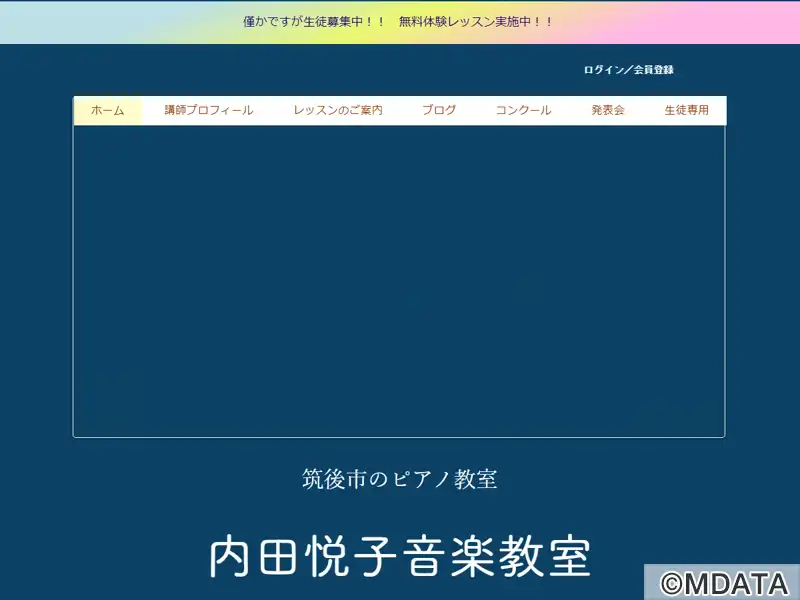
Task: Click the 生徒募集中 announcement banner text
Action: (398, 22)
